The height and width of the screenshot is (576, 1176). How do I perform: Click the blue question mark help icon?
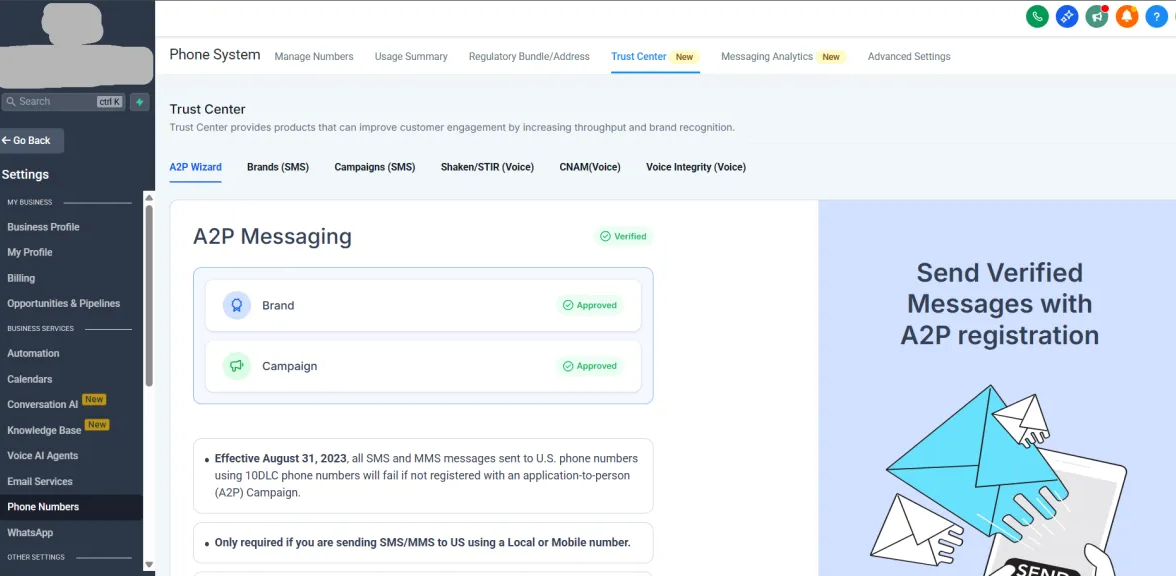(x=1156, y=16)
